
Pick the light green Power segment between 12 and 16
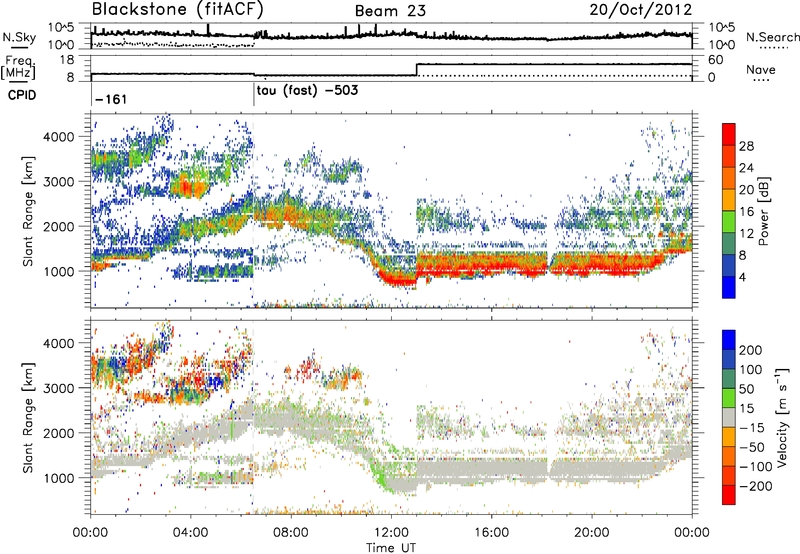pyautogui.click(x=729, y=222)
